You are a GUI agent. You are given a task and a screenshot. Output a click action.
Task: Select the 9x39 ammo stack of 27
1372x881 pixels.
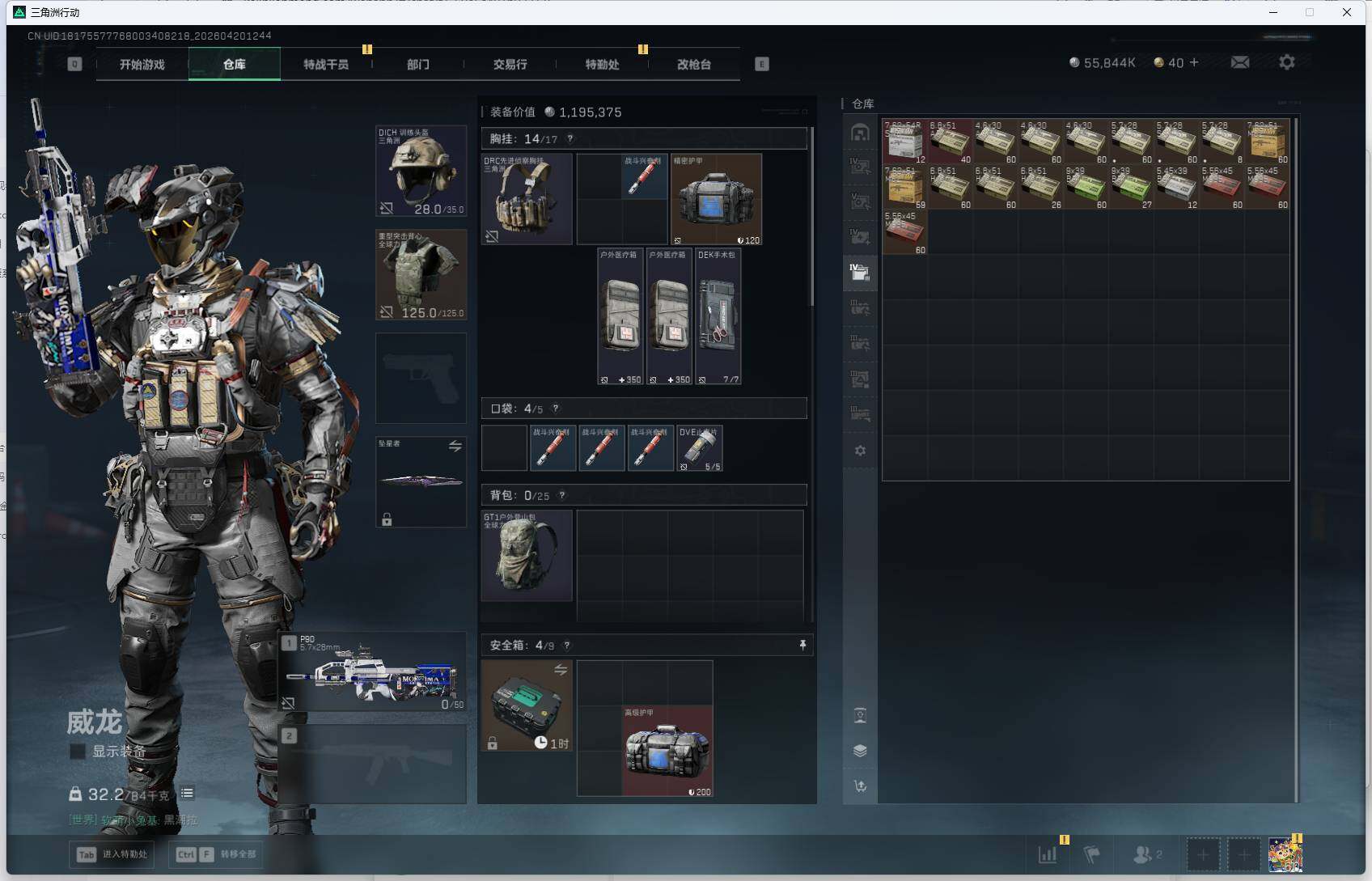click(x=1131, y=187)
